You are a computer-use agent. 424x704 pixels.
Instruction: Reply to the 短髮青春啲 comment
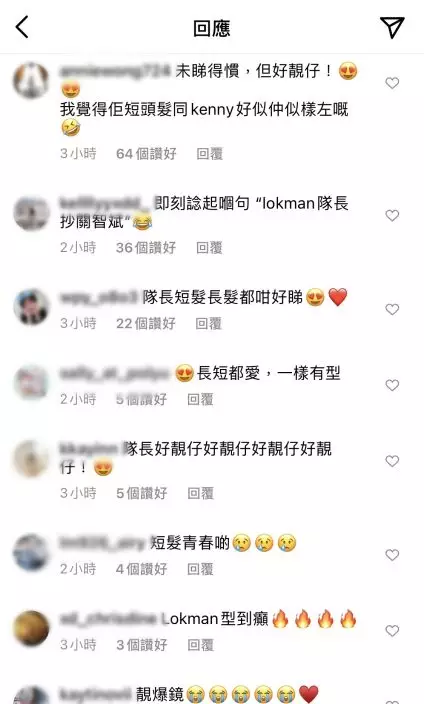coord(200,569)
